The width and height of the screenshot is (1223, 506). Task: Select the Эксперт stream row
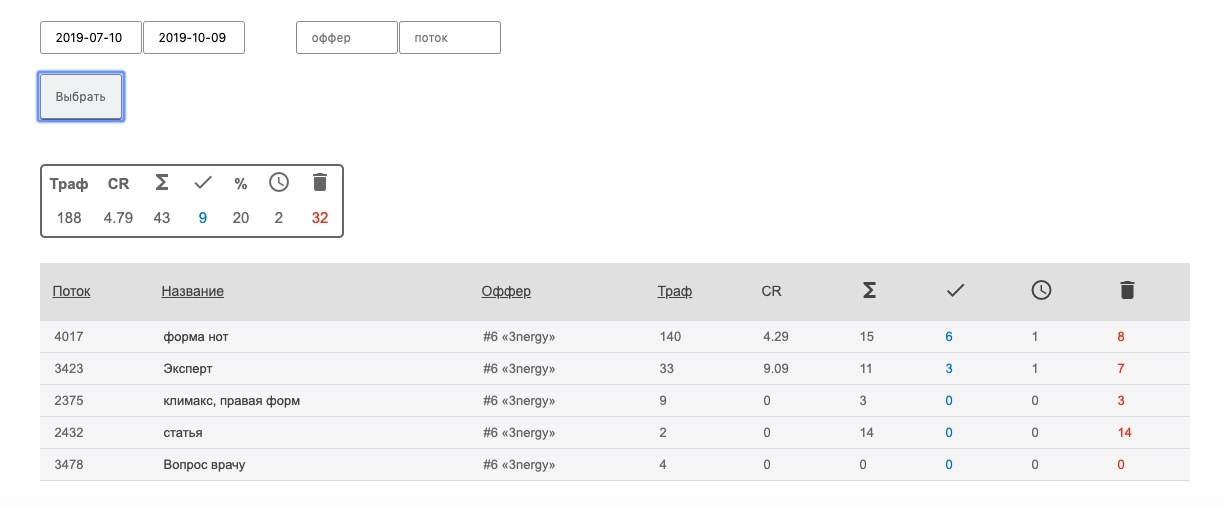point(188,369)
